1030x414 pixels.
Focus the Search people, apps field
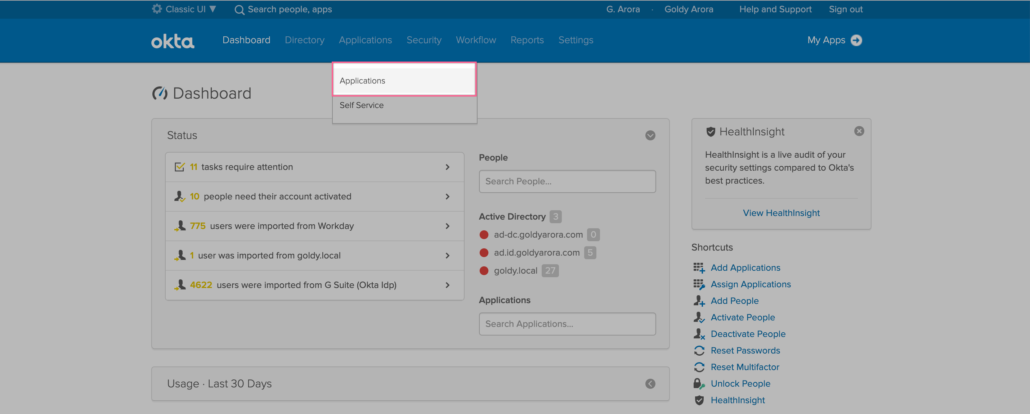[x=290, y=10]
